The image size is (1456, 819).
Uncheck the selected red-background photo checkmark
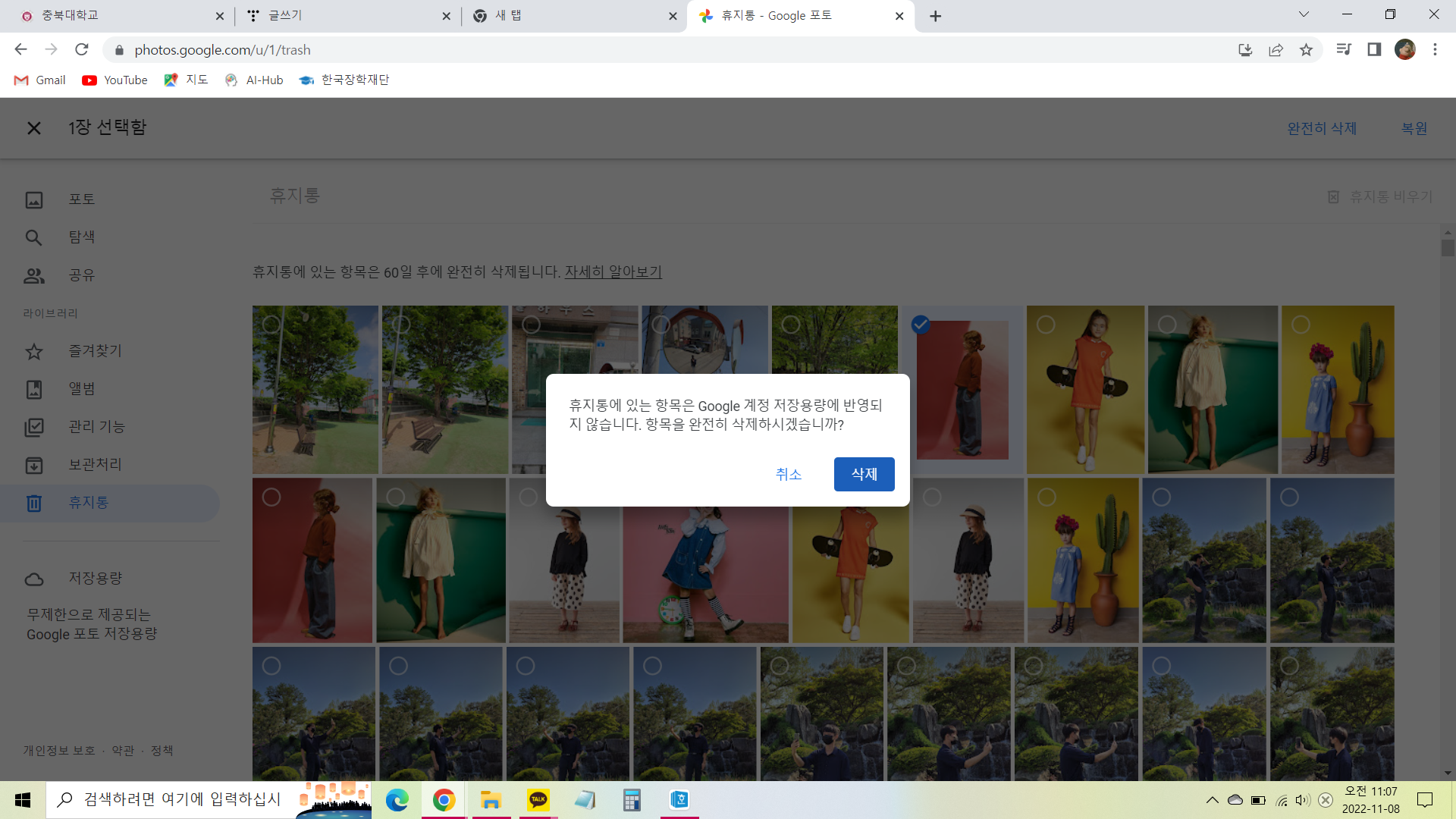click(921, 325)
